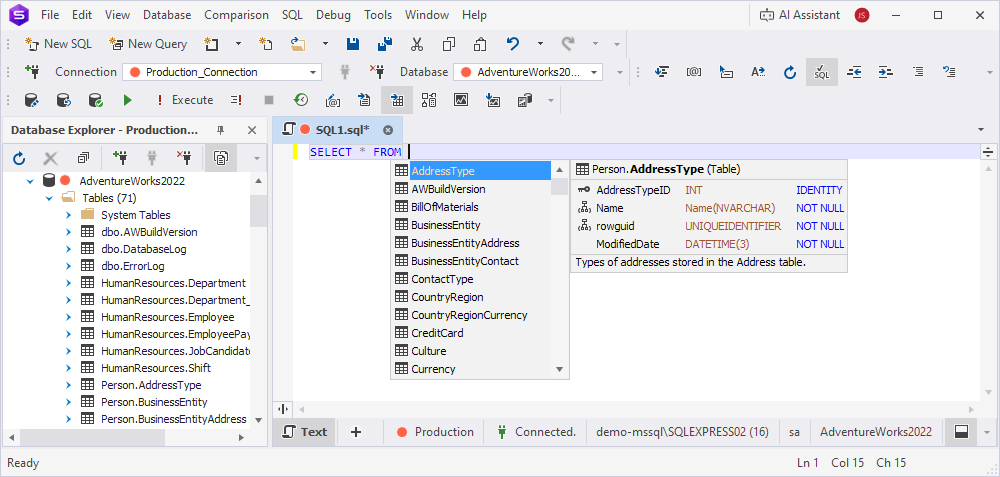Switch to the SQL1.sql tab

click(342, 130)
